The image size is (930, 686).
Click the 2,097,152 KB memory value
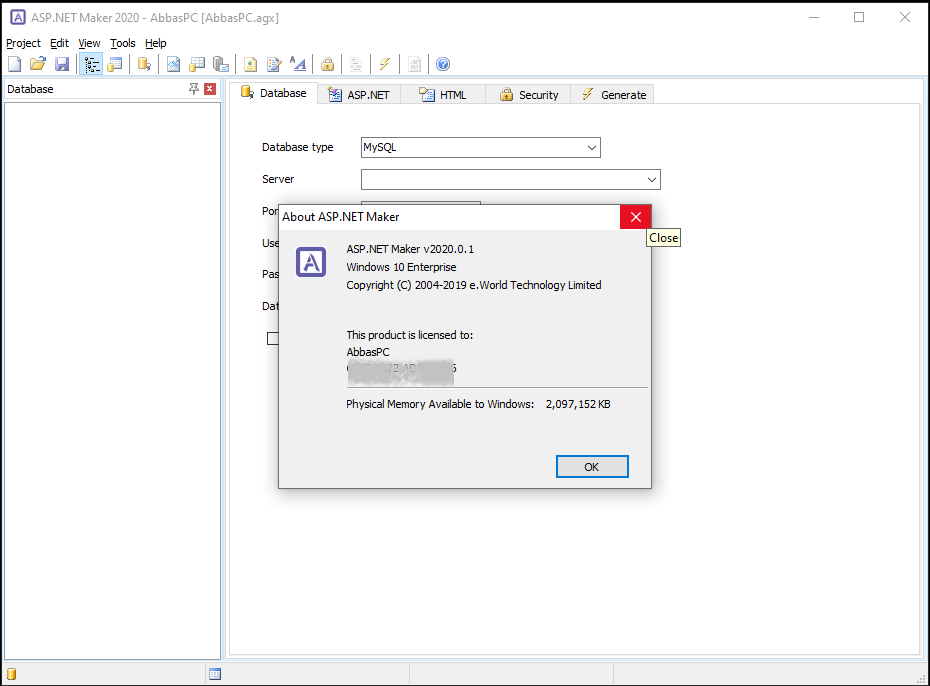click(578, 404)
